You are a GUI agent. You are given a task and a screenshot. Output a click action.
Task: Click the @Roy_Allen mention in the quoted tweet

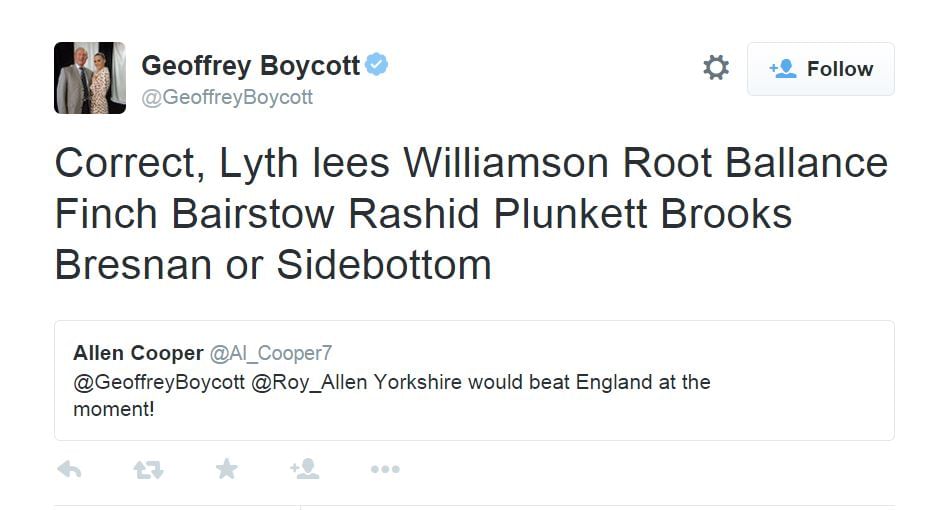[x=309, y=382]
